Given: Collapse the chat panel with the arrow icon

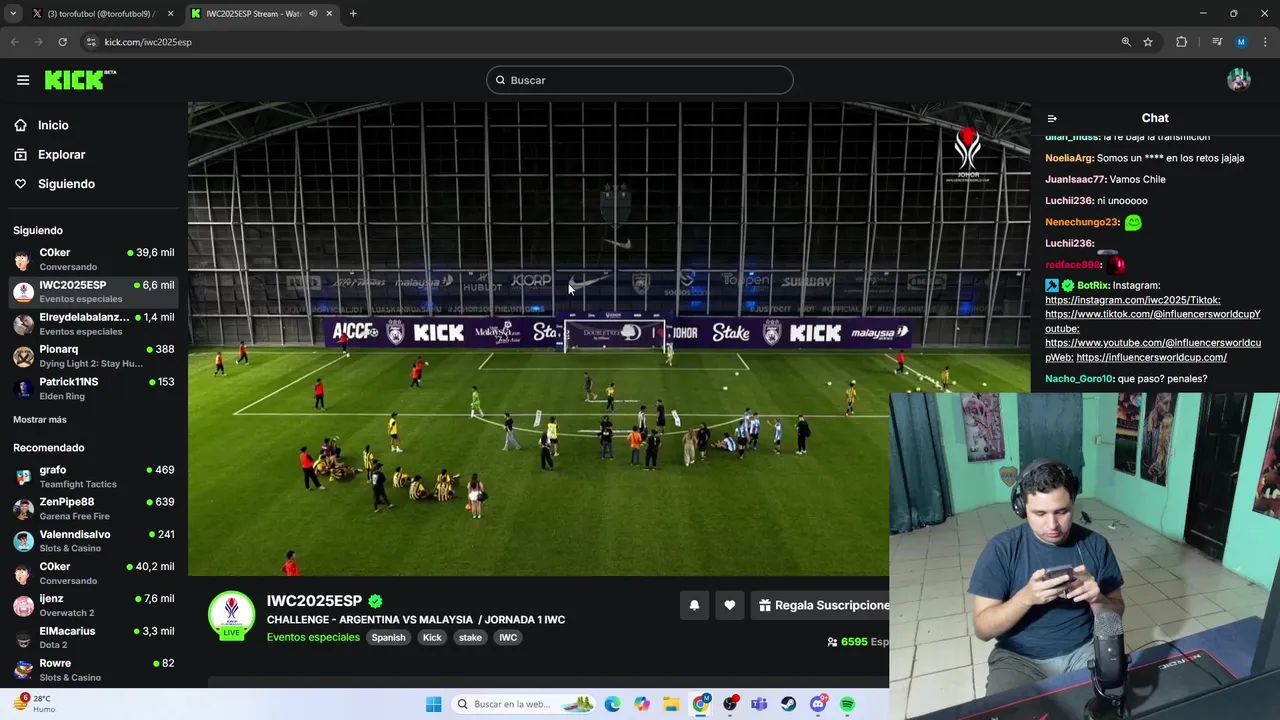Looking at the screenshot, I should [x=1052, y=118].
